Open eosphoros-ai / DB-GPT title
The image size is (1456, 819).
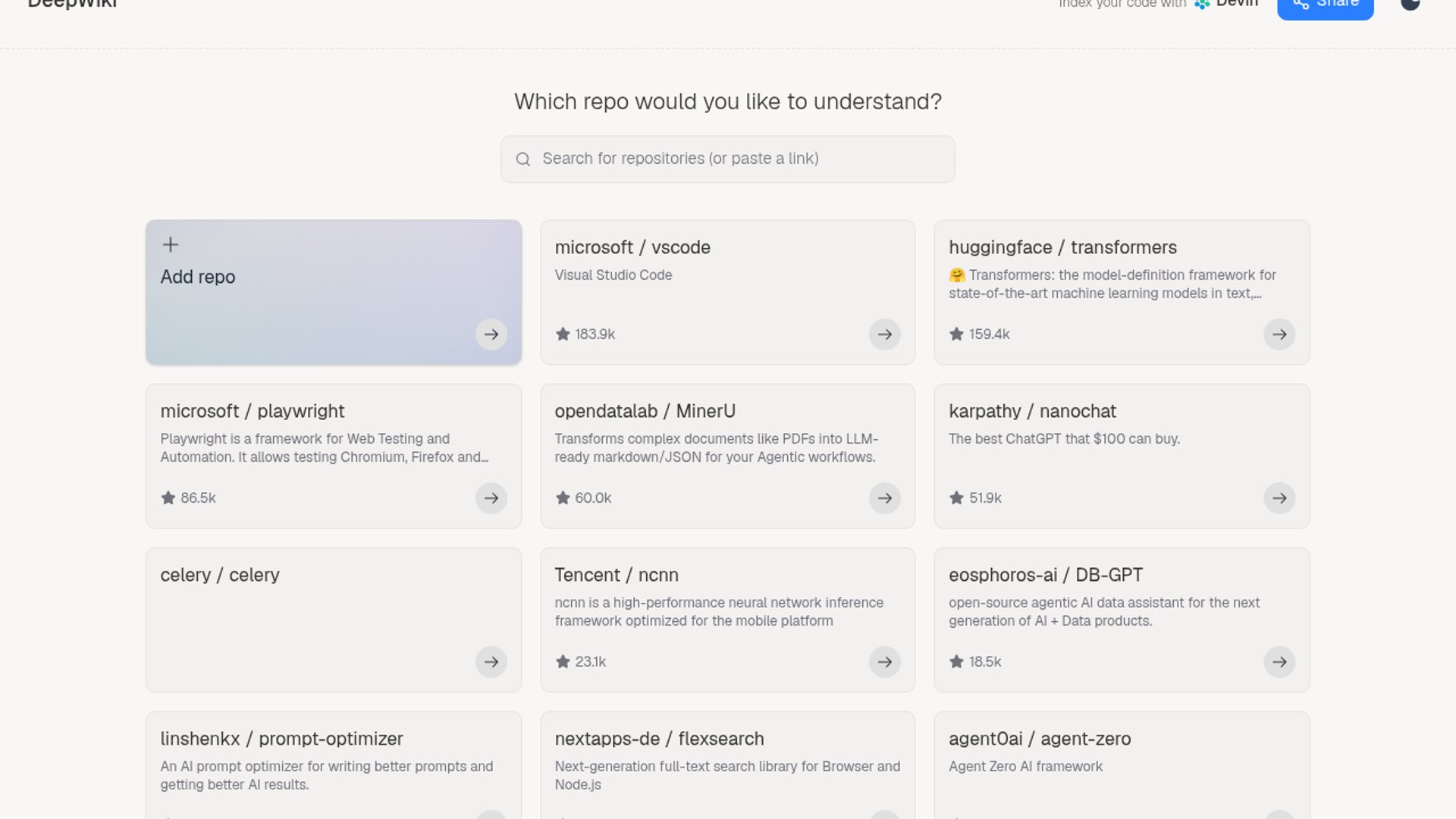[x=1046, y=575]
